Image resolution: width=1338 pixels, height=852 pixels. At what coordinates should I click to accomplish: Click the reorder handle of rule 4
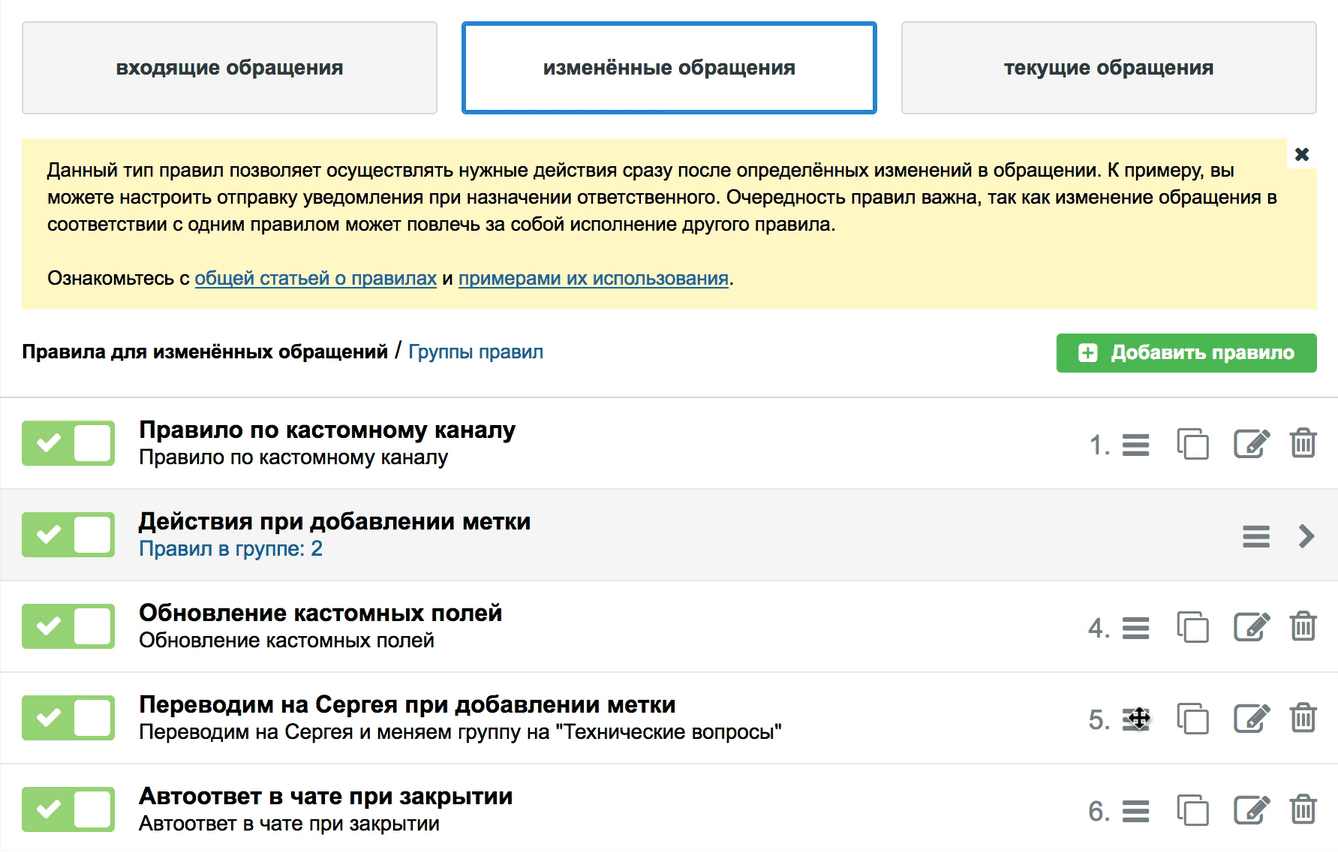tap(1135, 628)
